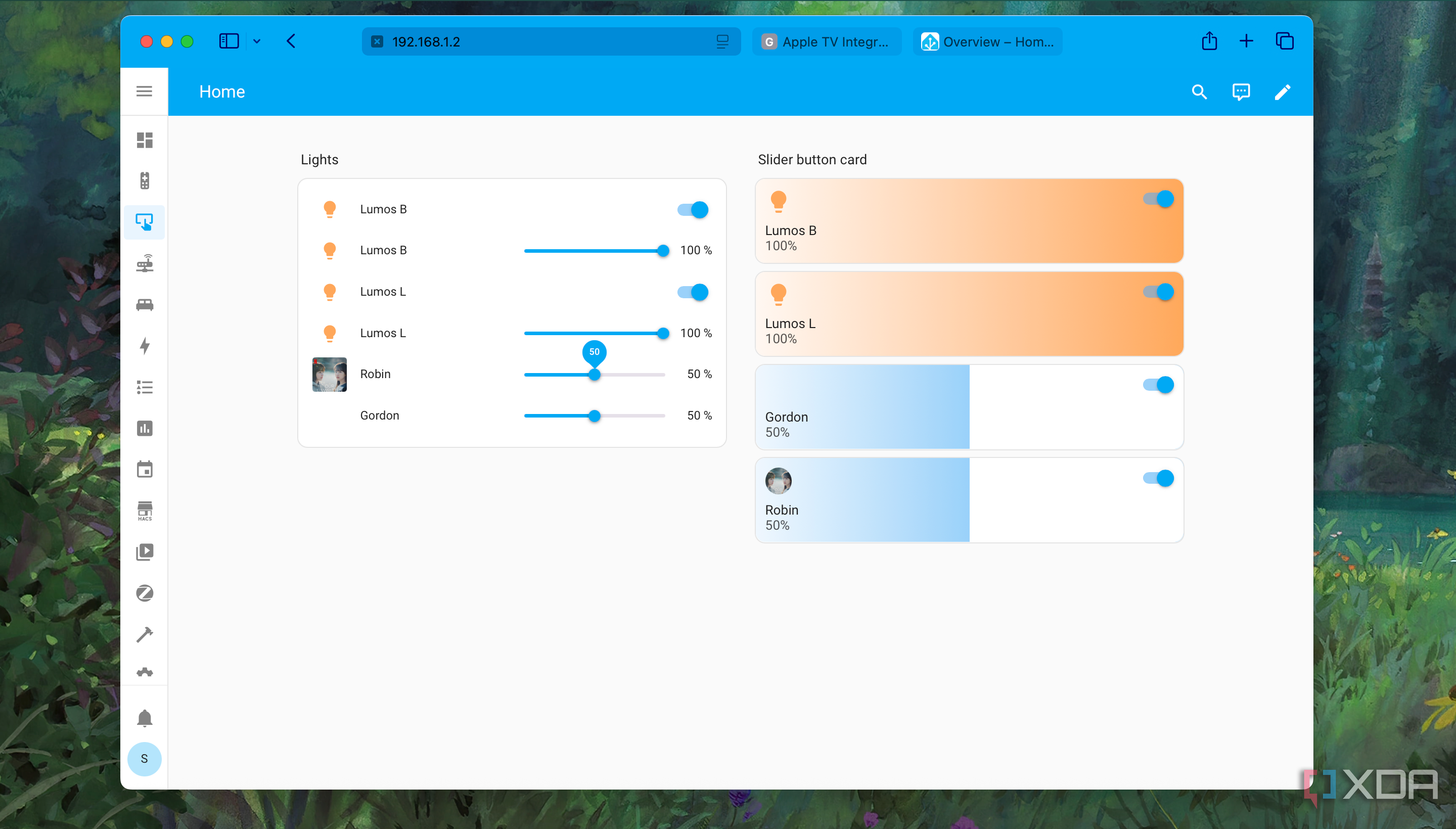Screen dimensions: 1456x829
Task: Open the Overview dashboard icon in sidebar
Action: tap(145, 140)
